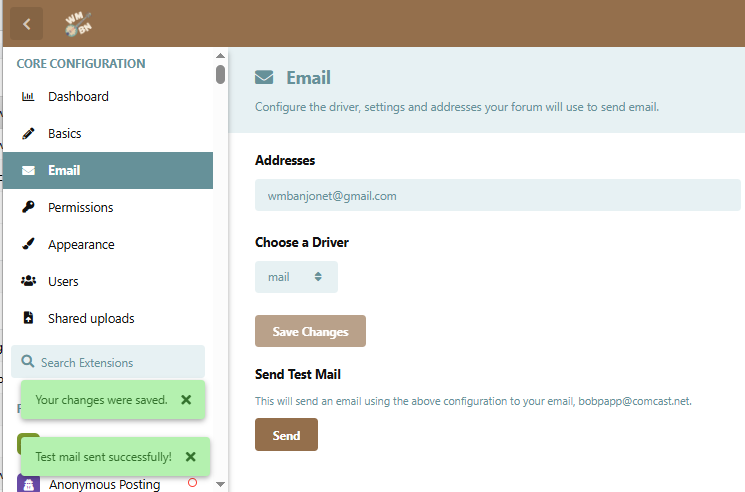Go to the Users section

point(63,282)
